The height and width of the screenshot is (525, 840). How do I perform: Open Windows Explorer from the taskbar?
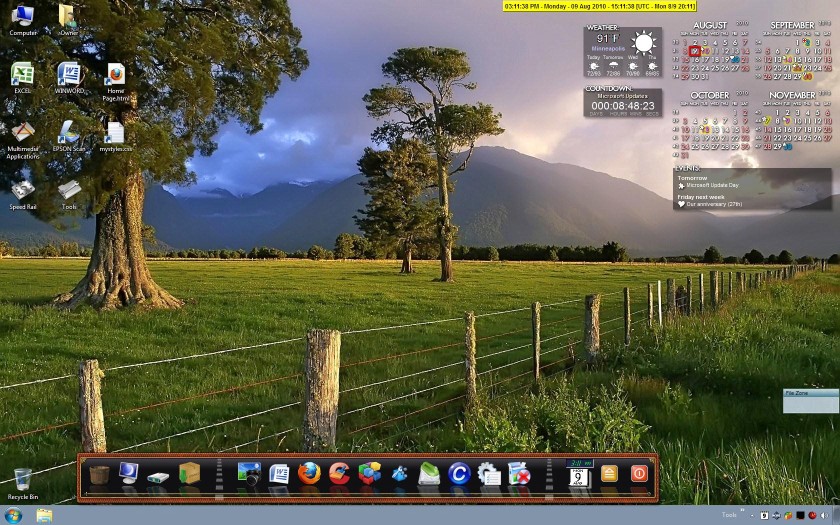(45, 515)
